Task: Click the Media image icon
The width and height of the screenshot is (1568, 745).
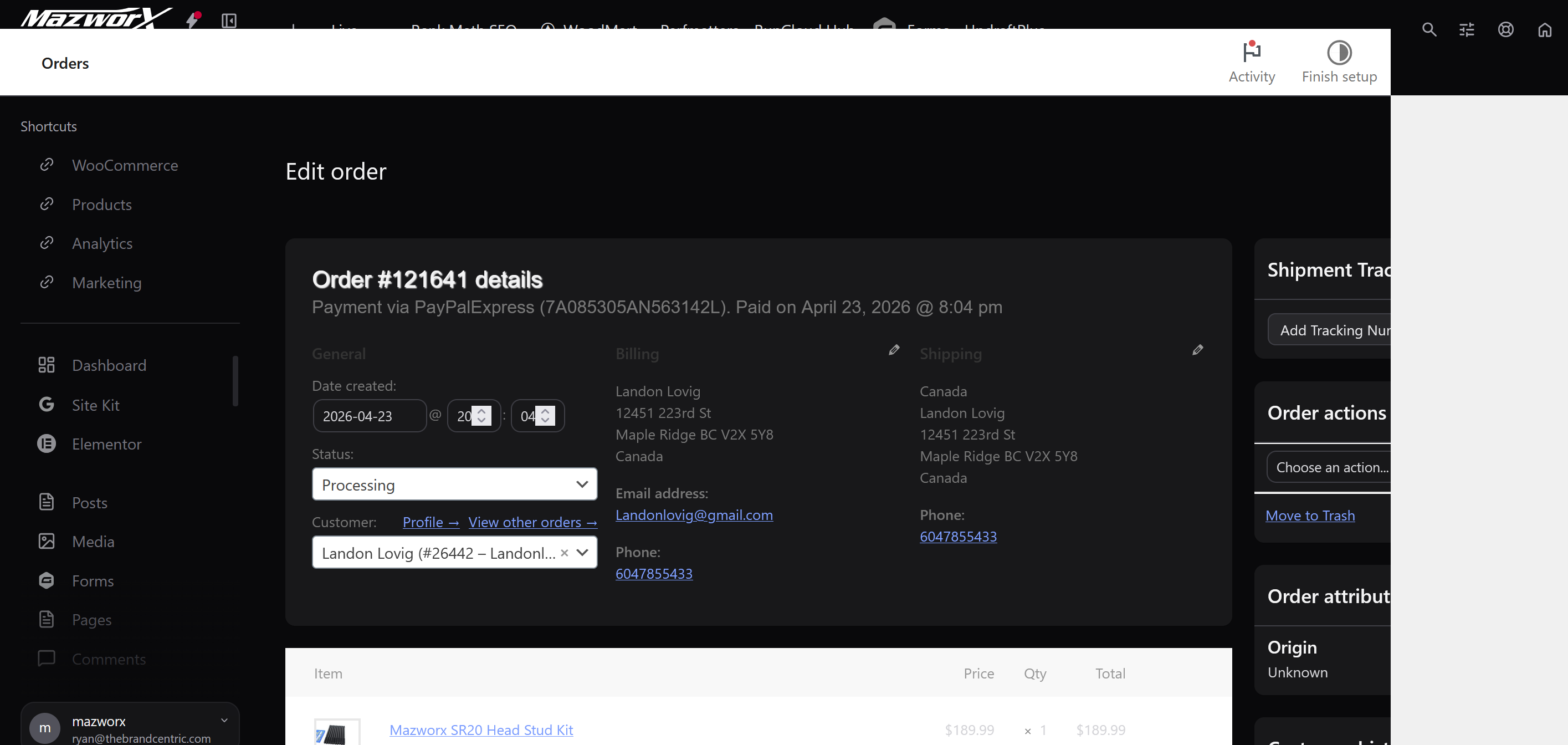Action: pos(46,541)
